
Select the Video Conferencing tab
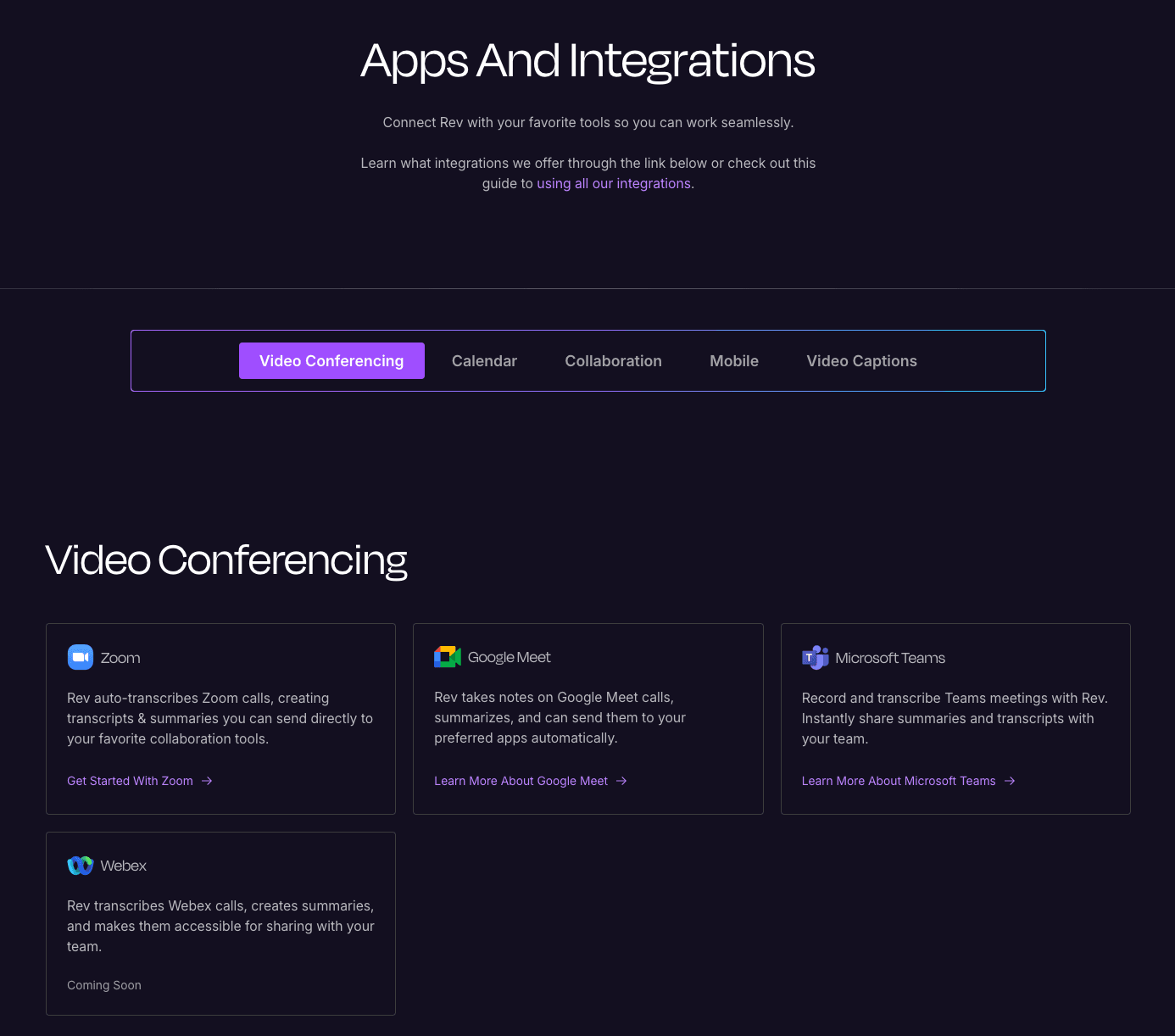coord(331,360)
